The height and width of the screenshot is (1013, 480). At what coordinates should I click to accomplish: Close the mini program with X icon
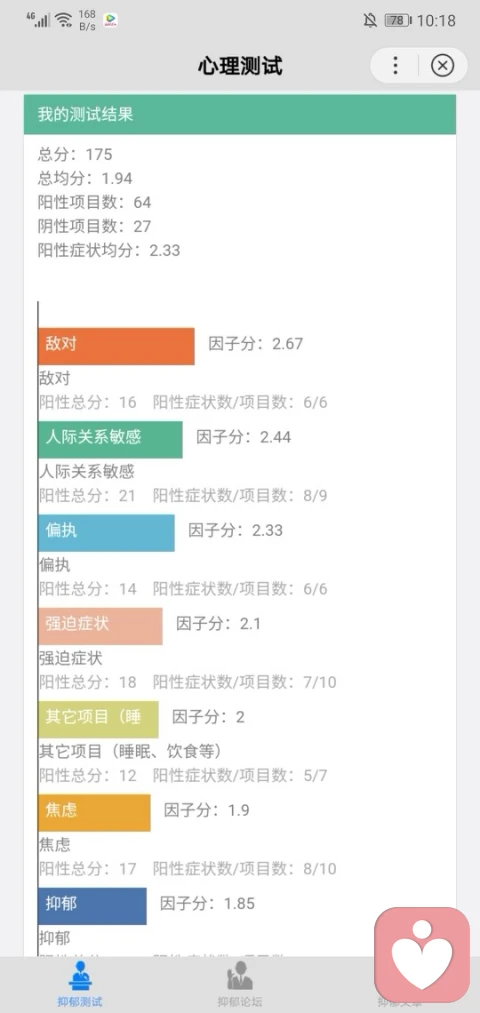tap(443, 65)
